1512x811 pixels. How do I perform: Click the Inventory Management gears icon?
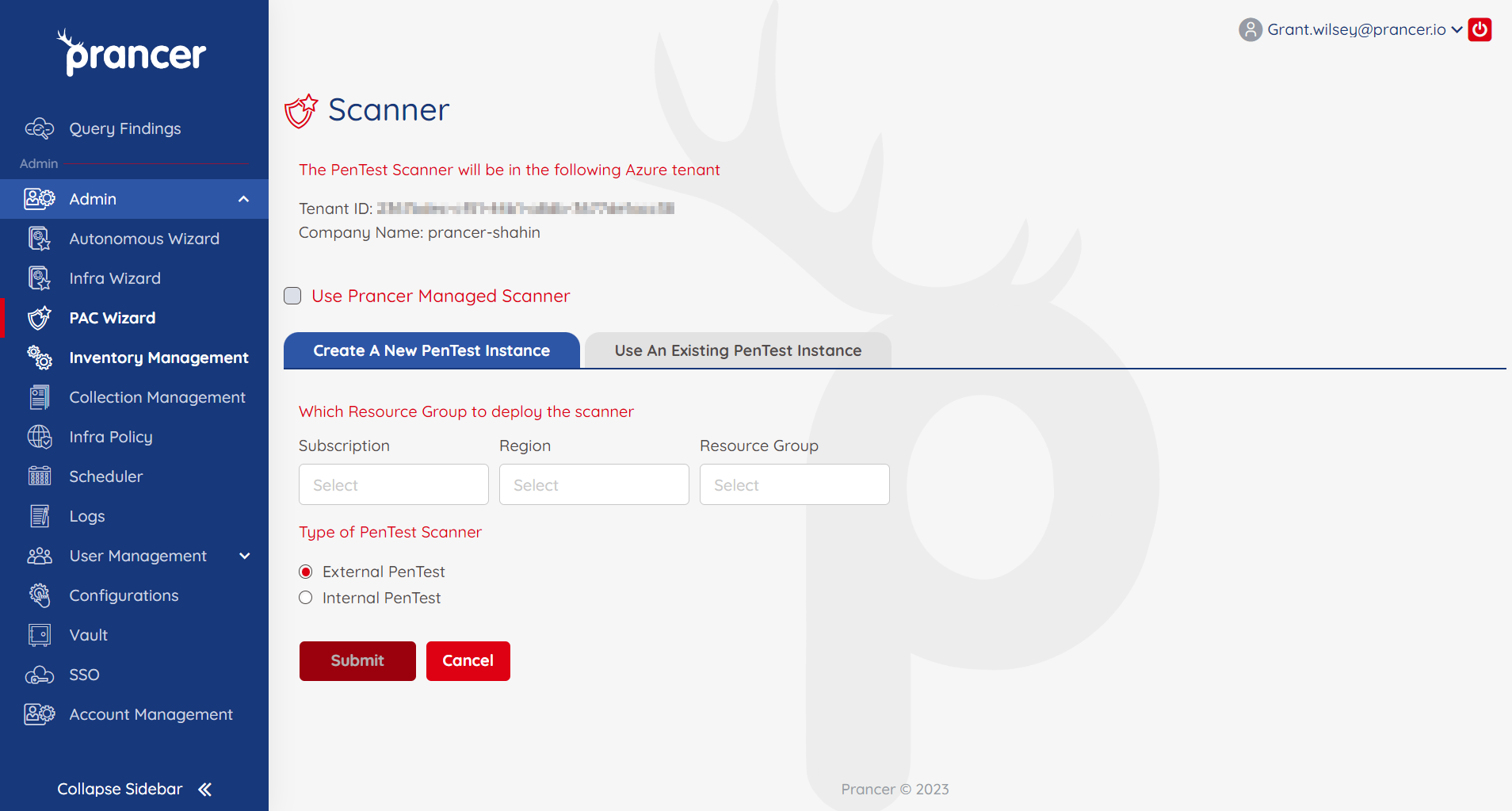40,358
